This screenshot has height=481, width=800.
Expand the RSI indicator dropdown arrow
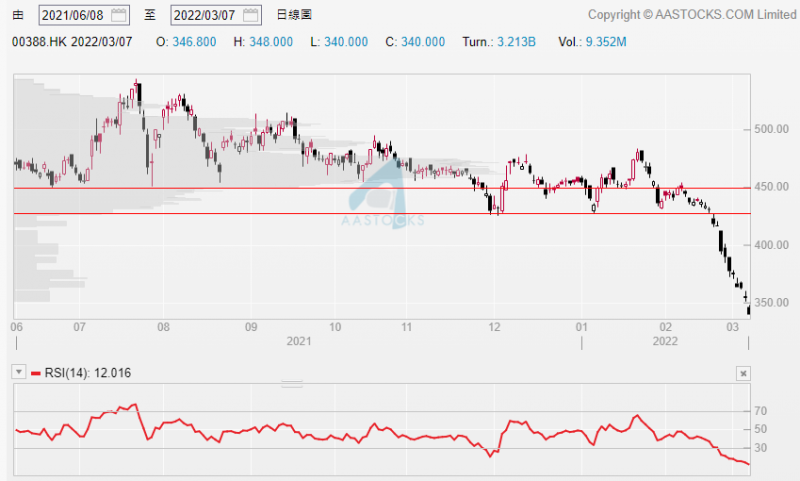[19, 373]
